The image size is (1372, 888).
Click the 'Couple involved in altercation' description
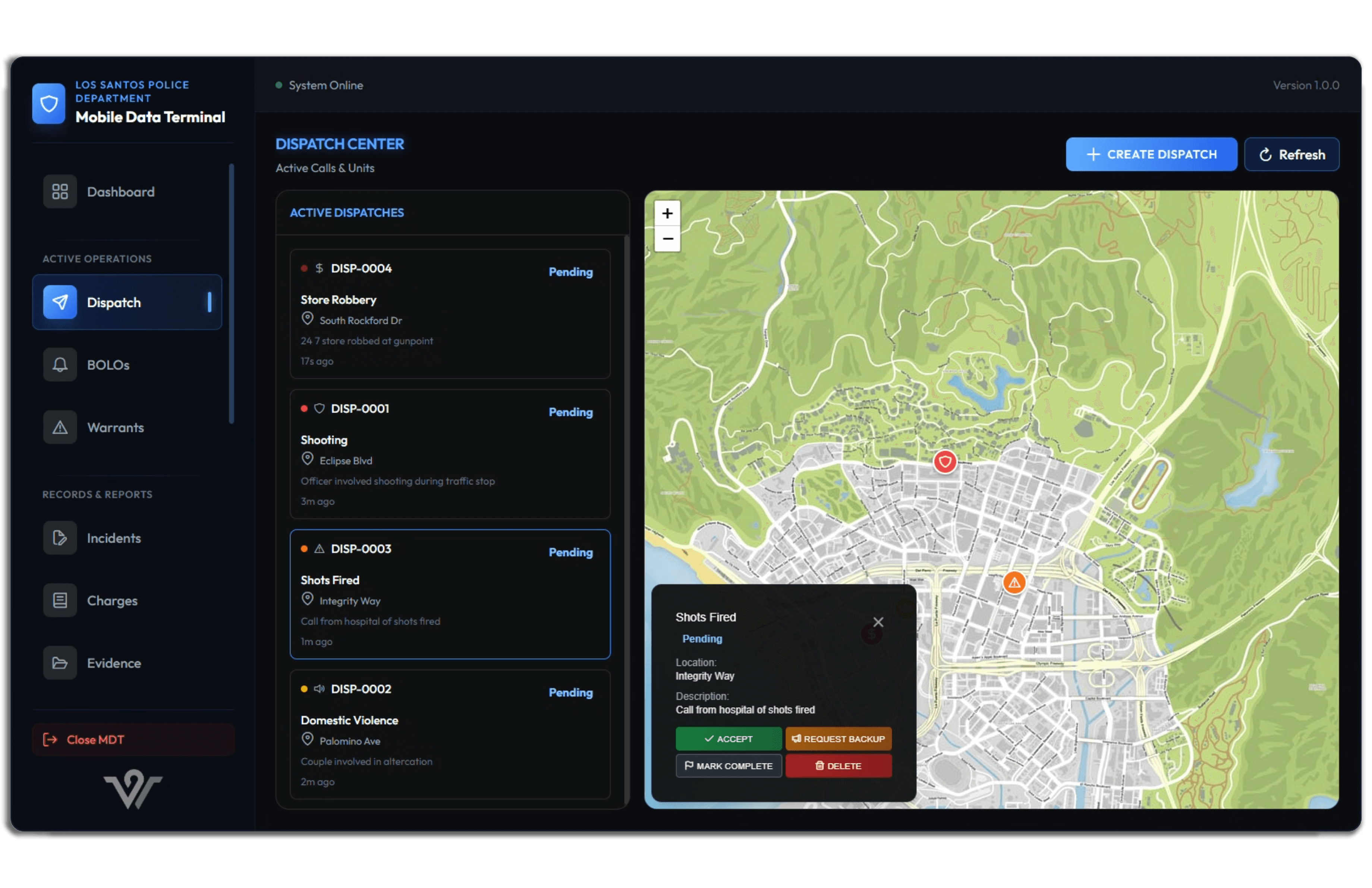(x=366, y=761)
